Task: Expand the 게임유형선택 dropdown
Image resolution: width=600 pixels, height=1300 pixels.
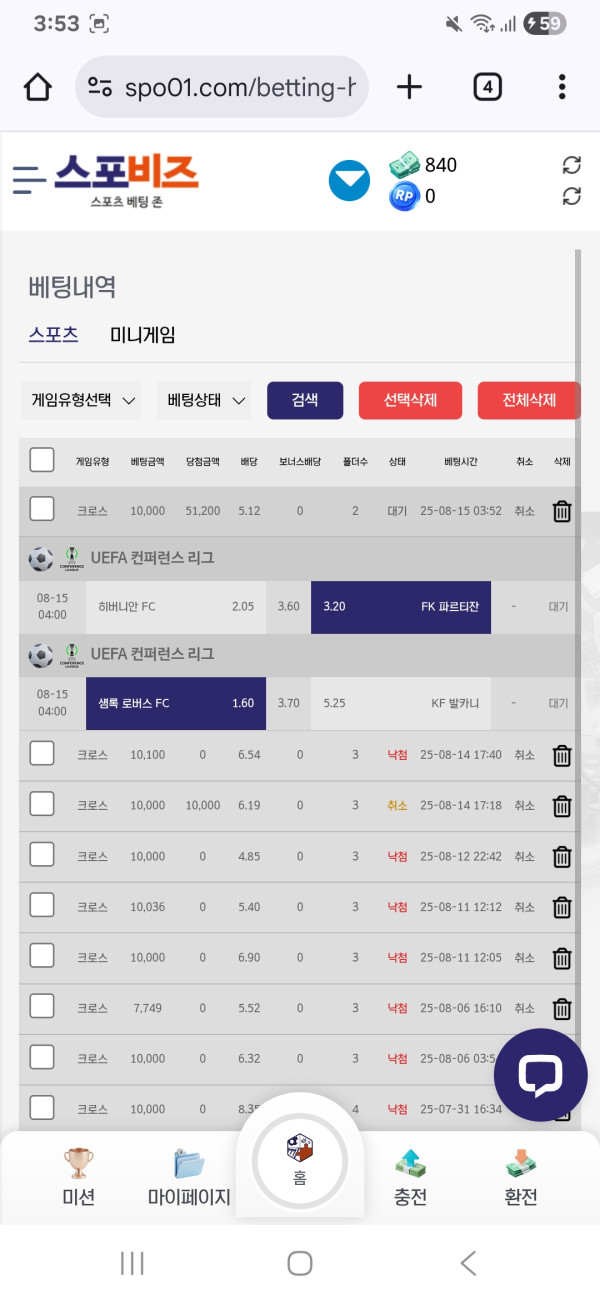Action: [82, 401]
